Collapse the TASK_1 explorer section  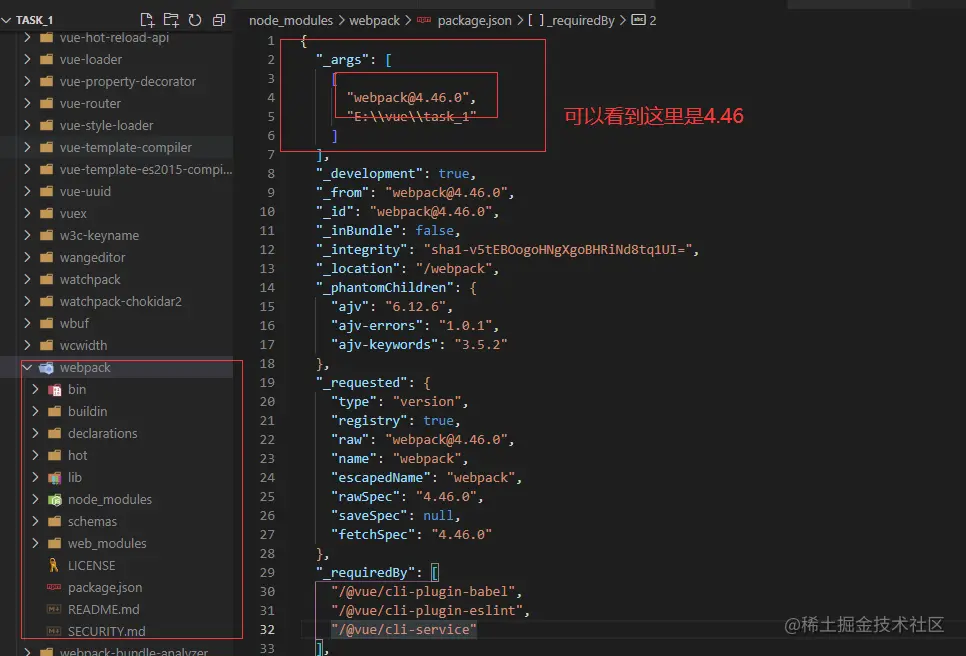click(x=7, y=20)
